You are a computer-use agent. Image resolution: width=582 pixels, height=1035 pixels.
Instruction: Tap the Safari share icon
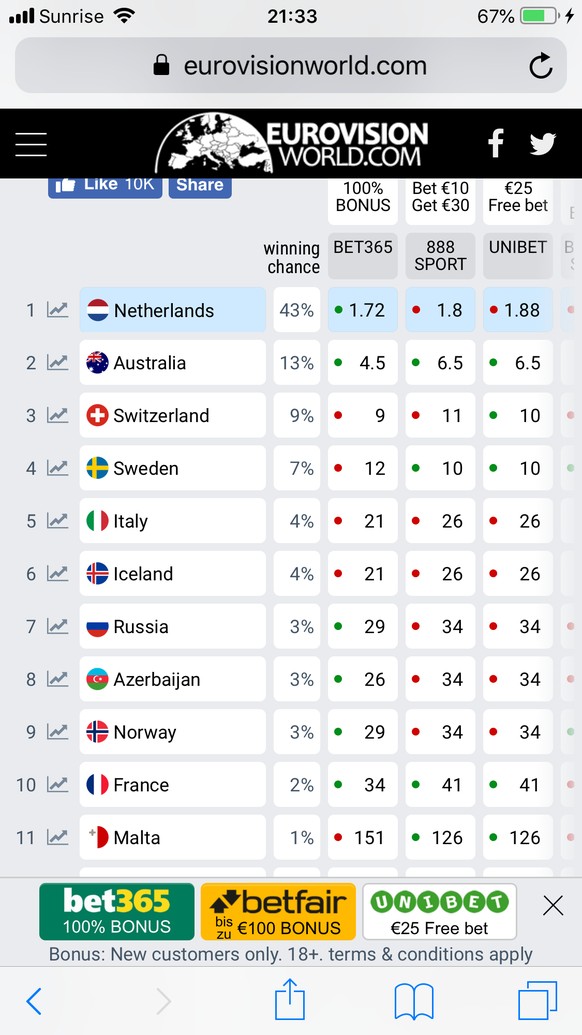click(x=290, y=1000)
